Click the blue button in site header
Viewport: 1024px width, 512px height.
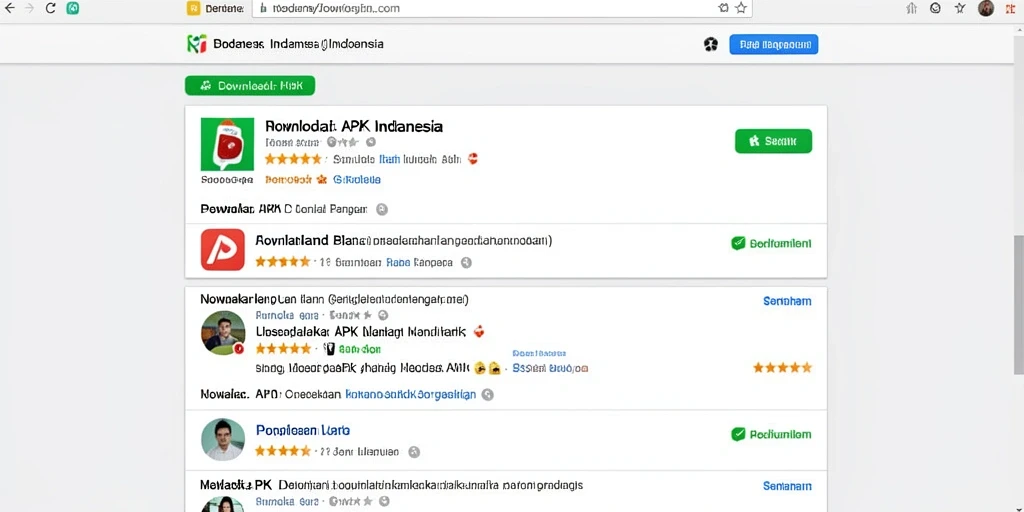773,44
